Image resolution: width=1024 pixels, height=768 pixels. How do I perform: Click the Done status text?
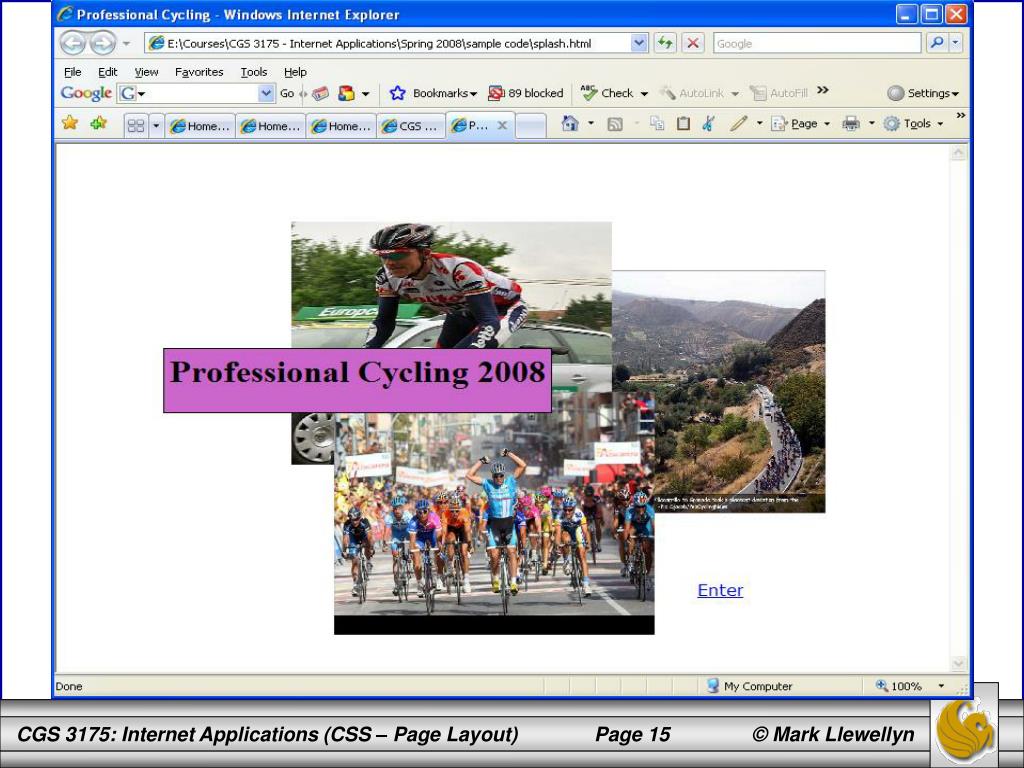point(69,686)
